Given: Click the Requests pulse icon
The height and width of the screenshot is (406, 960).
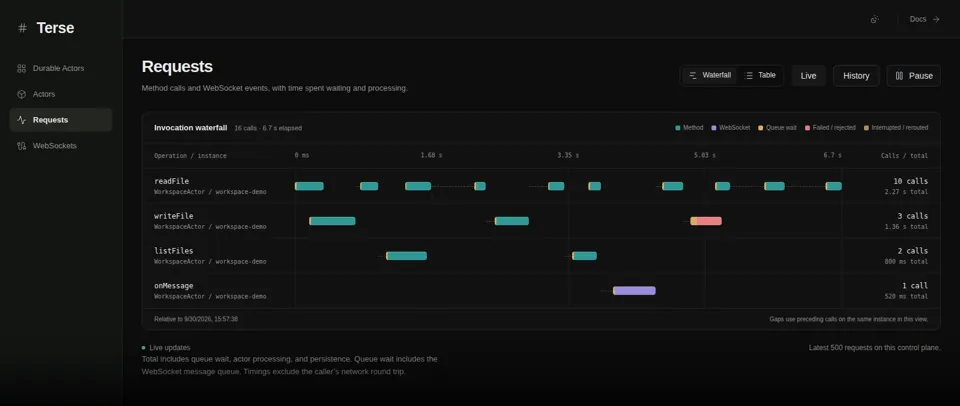Looking at the screenshot, I should tap(21, 120).
